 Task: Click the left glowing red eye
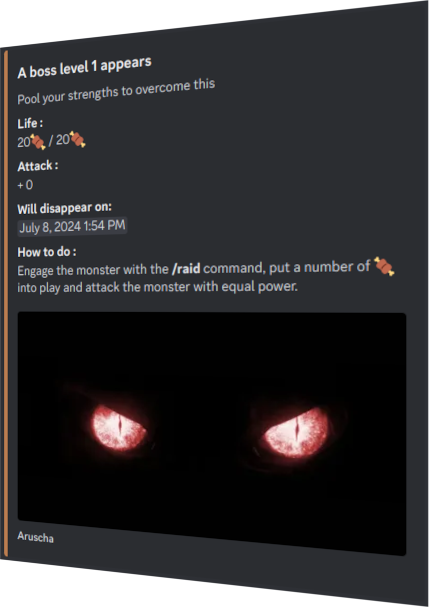119,428
